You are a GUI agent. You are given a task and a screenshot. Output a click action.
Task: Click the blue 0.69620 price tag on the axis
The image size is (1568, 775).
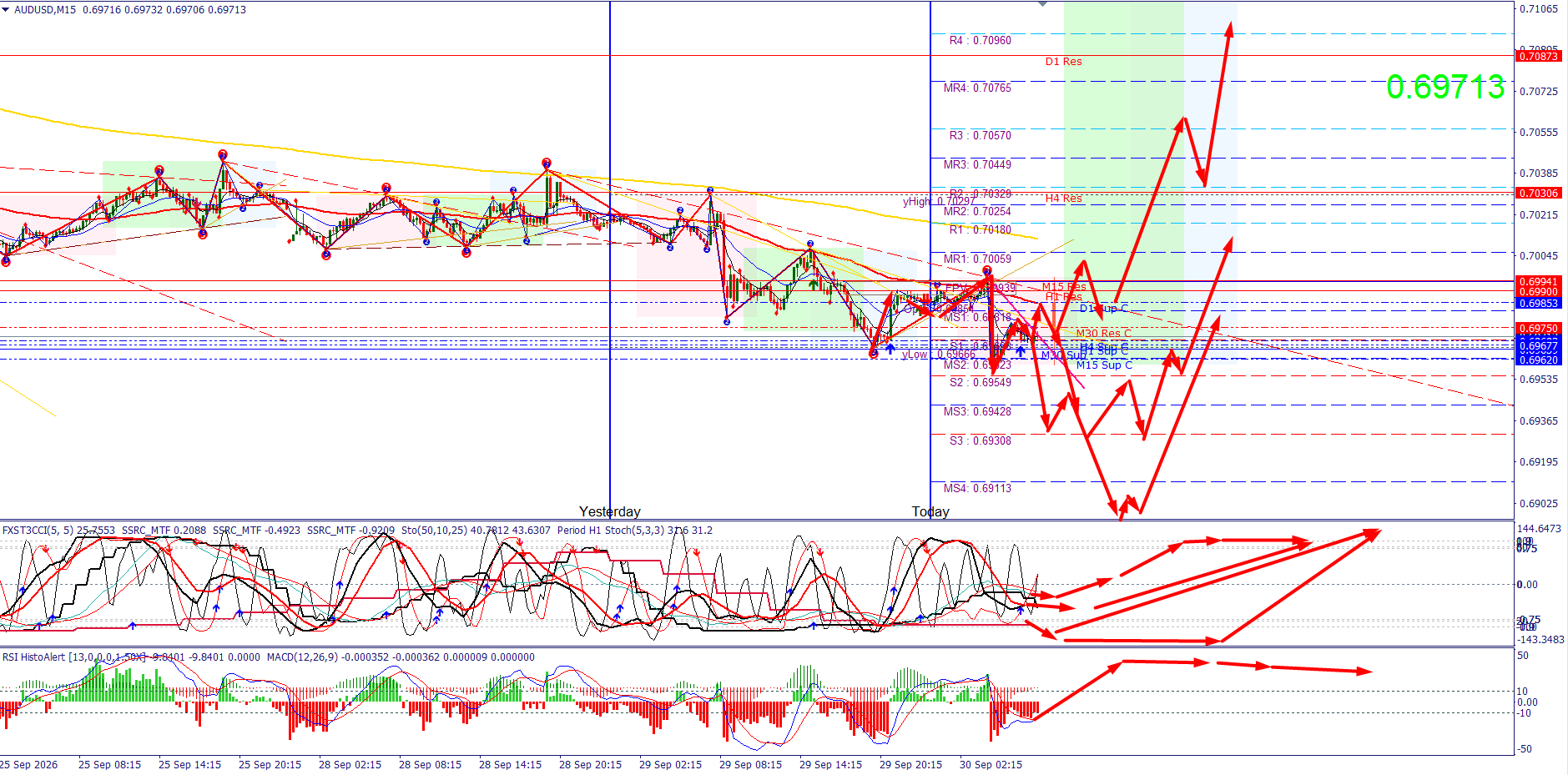click(1538, 360)
